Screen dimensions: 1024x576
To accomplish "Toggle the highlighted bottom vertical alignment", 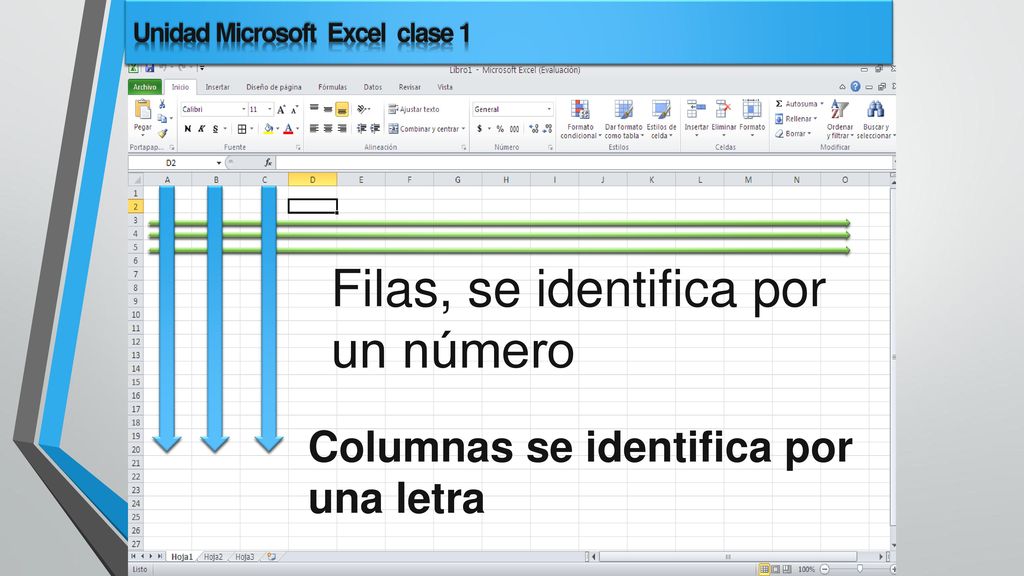I will (342, 109).
